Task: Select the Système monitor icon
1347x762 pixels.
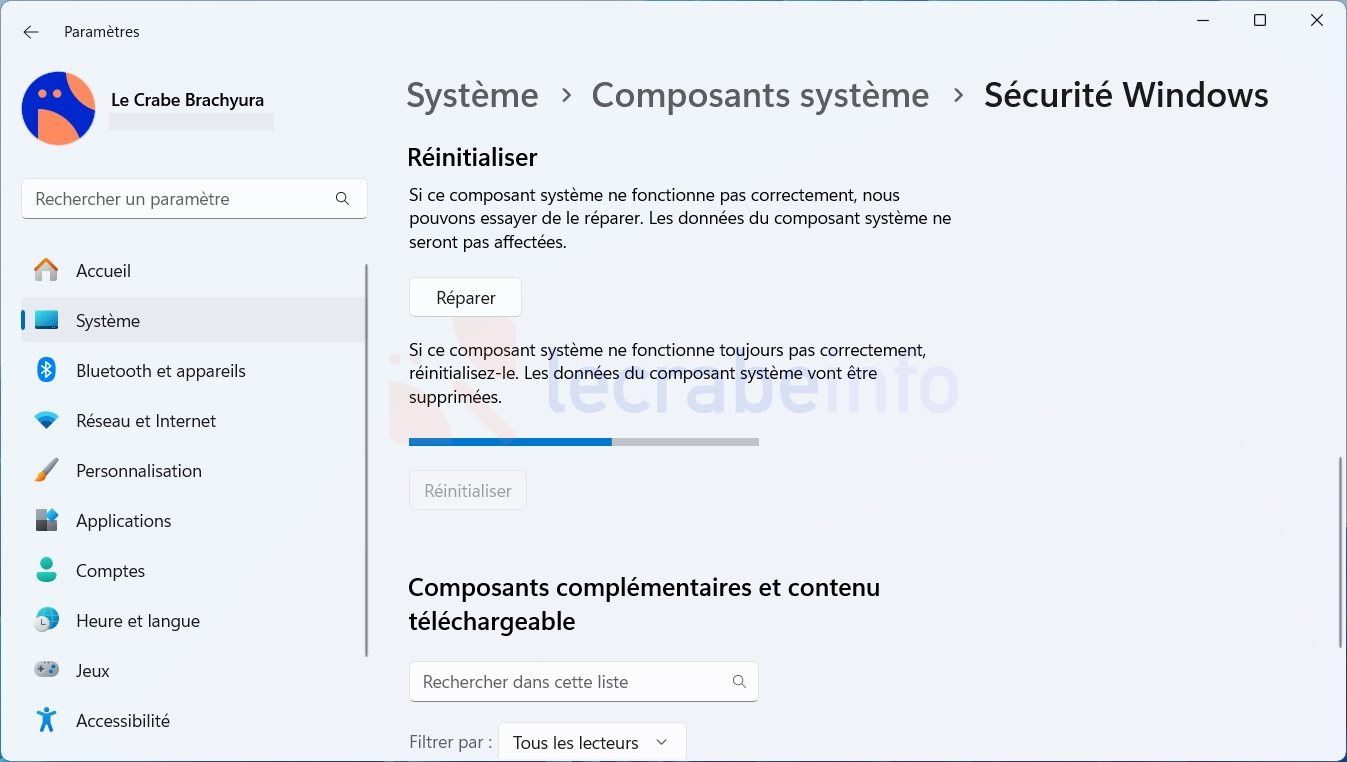Action: coord(46,321)
